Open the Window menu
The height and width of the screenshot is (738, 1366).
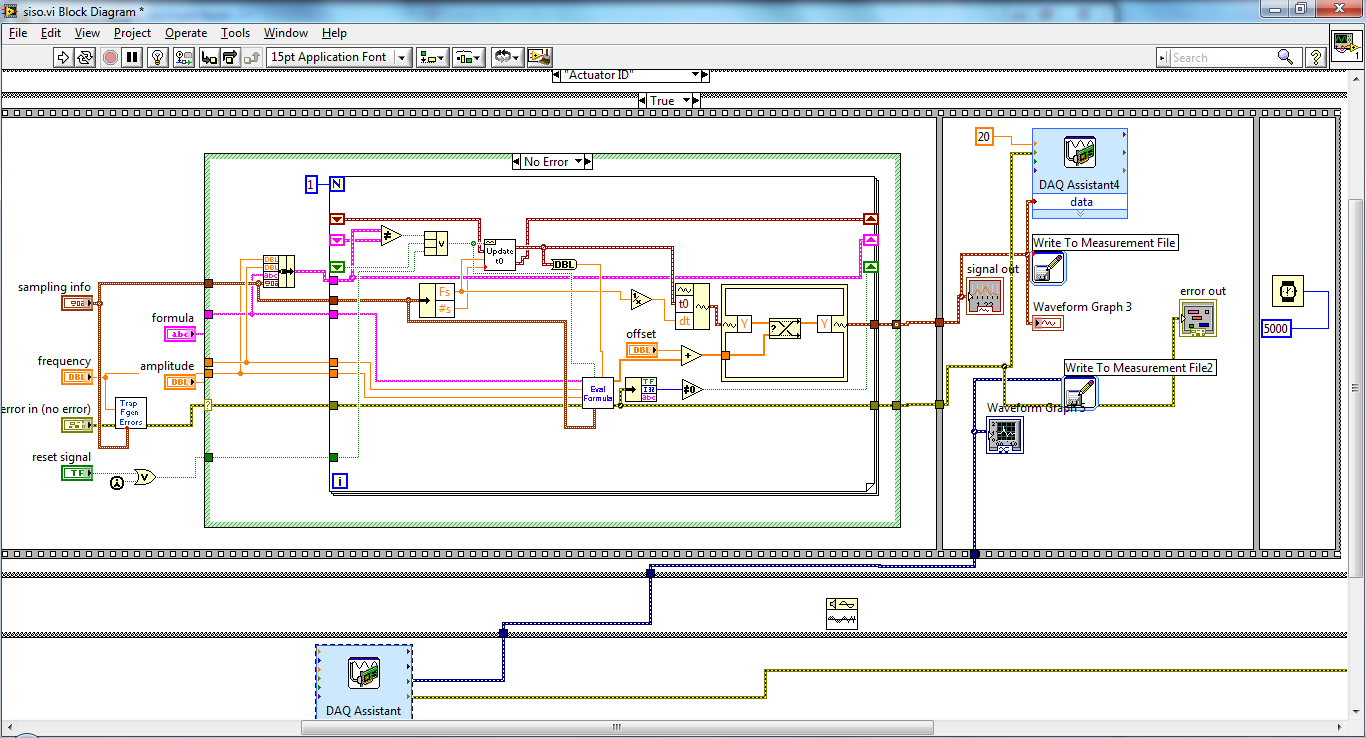[x=286, y=33]
